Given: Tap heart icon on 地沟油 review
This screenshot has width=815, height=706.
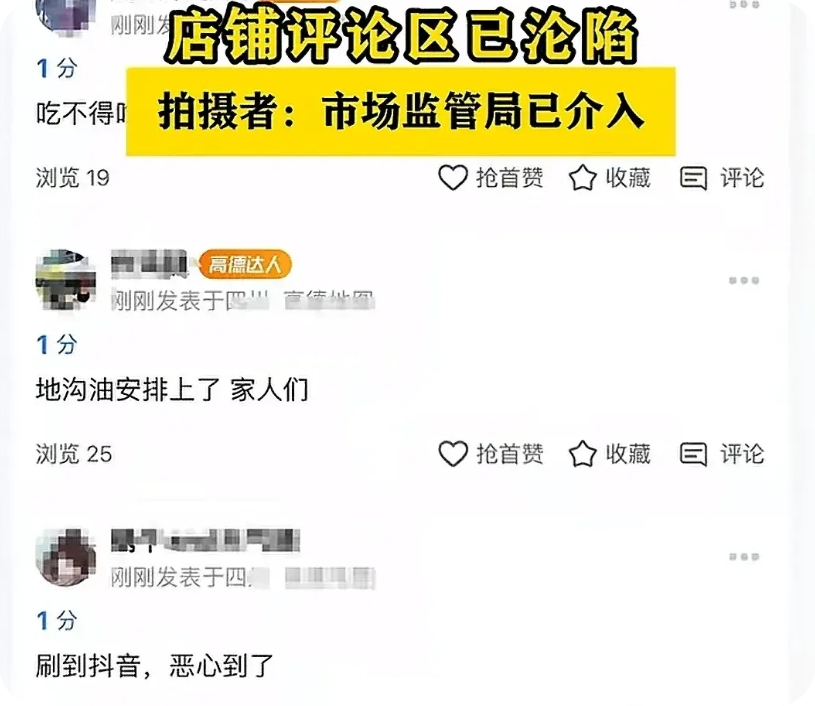Looking at the screenshot, I should point(453,454).
